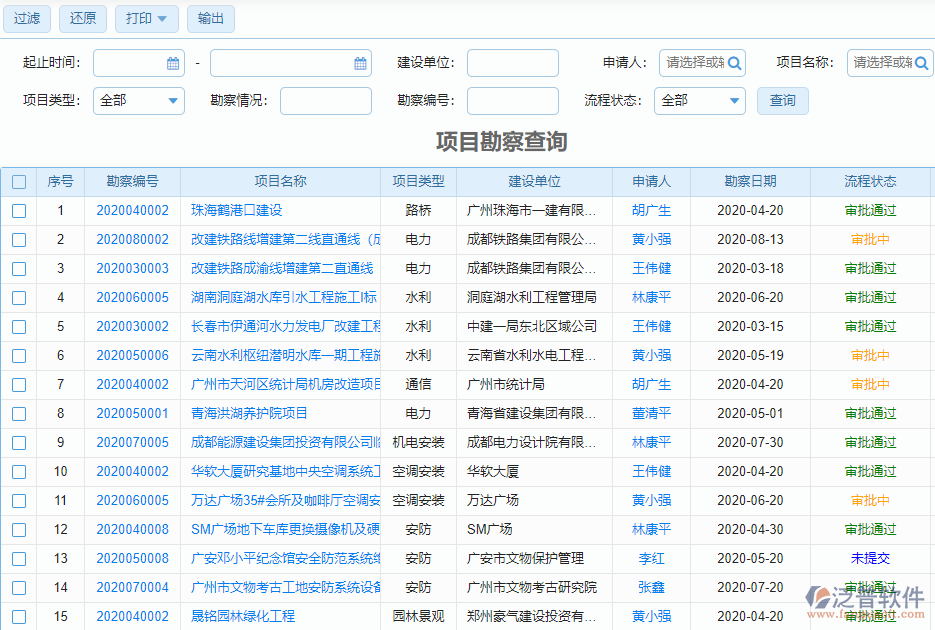Click the 勘察情况 input box
The image size is (935, 630).
click(x=325, y=100)
